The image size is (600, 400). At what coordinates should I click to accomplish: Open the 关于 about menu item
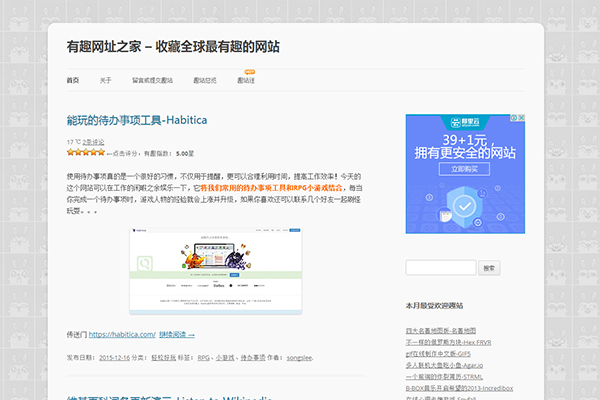(106, 81)
